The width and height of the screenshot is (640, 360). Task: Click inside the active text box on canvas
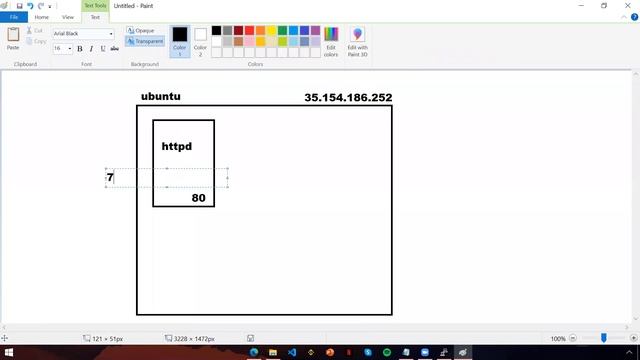167,178
